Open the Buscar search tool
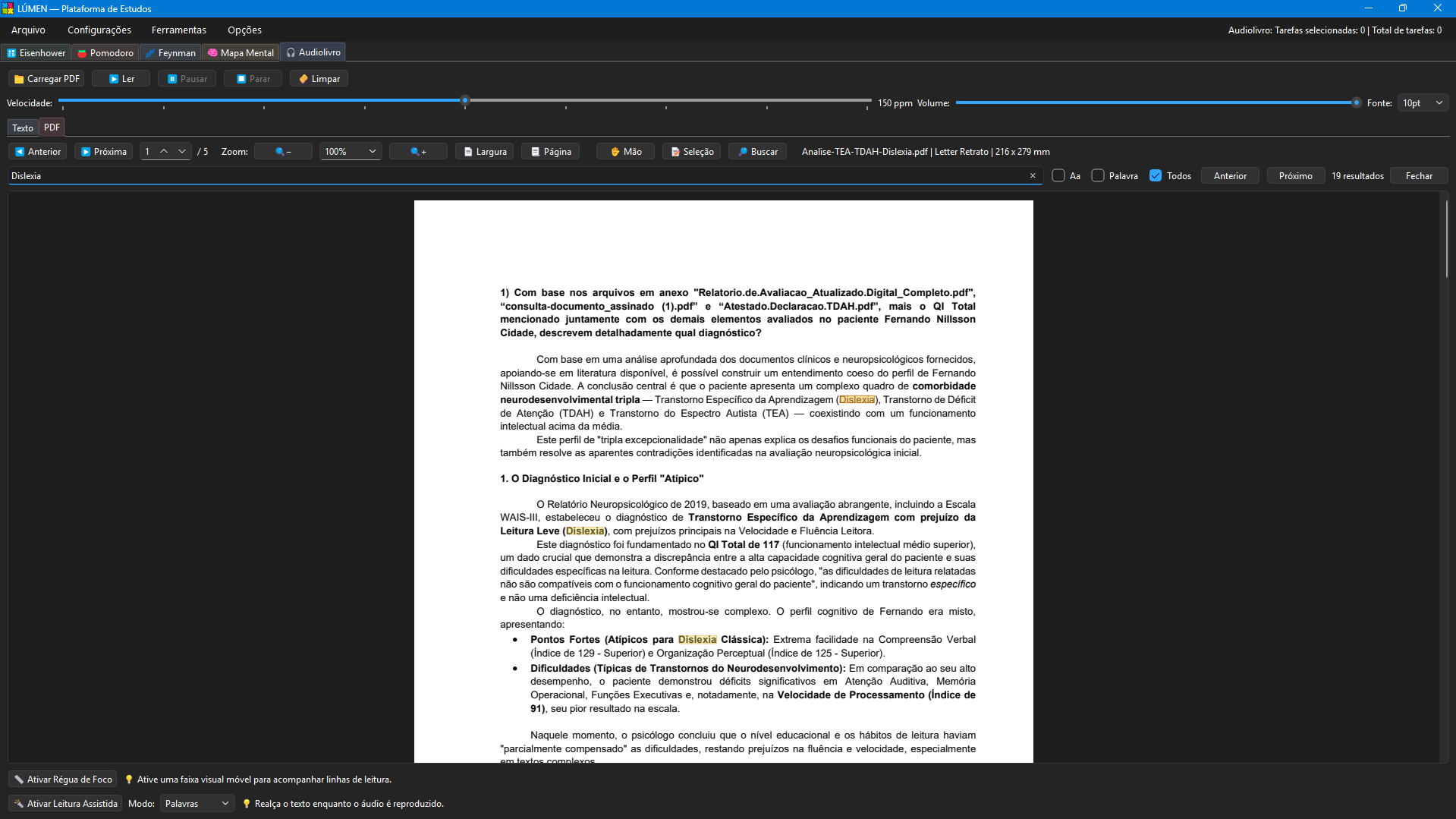Image resolution: width=1456 pixels, height=819 pixels. [x=758, y=152]
